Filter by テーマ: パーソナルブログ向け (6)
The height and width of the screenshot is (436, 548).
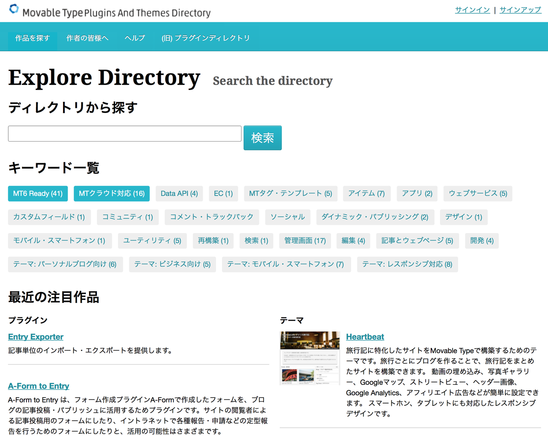65,264
